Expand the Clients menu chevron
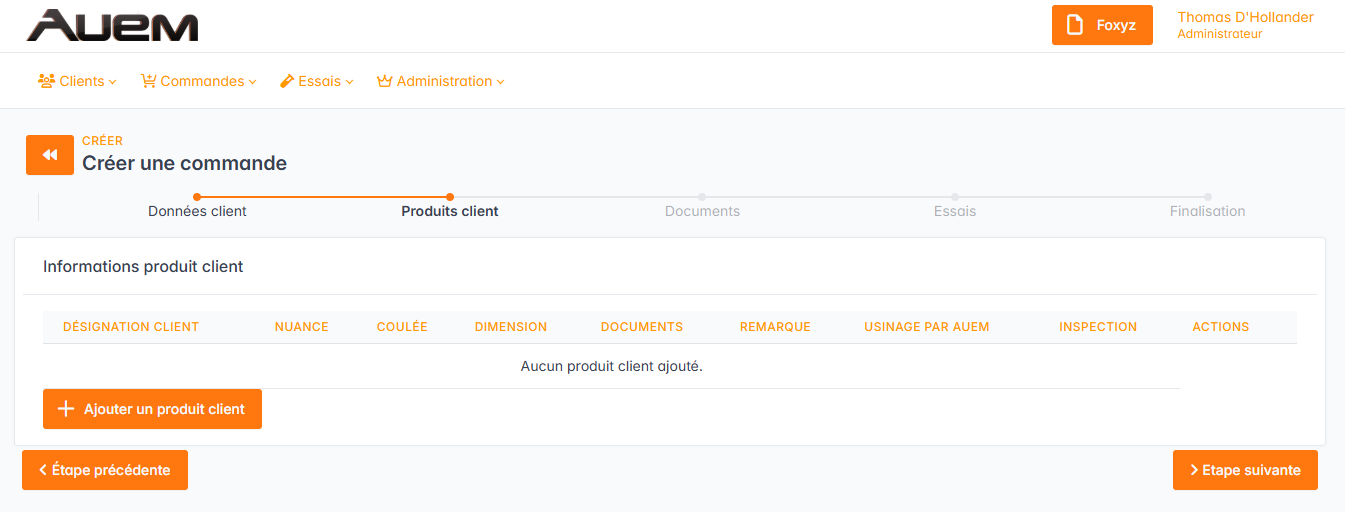The height and width of the screenshot is (512, 1345). 113,82
